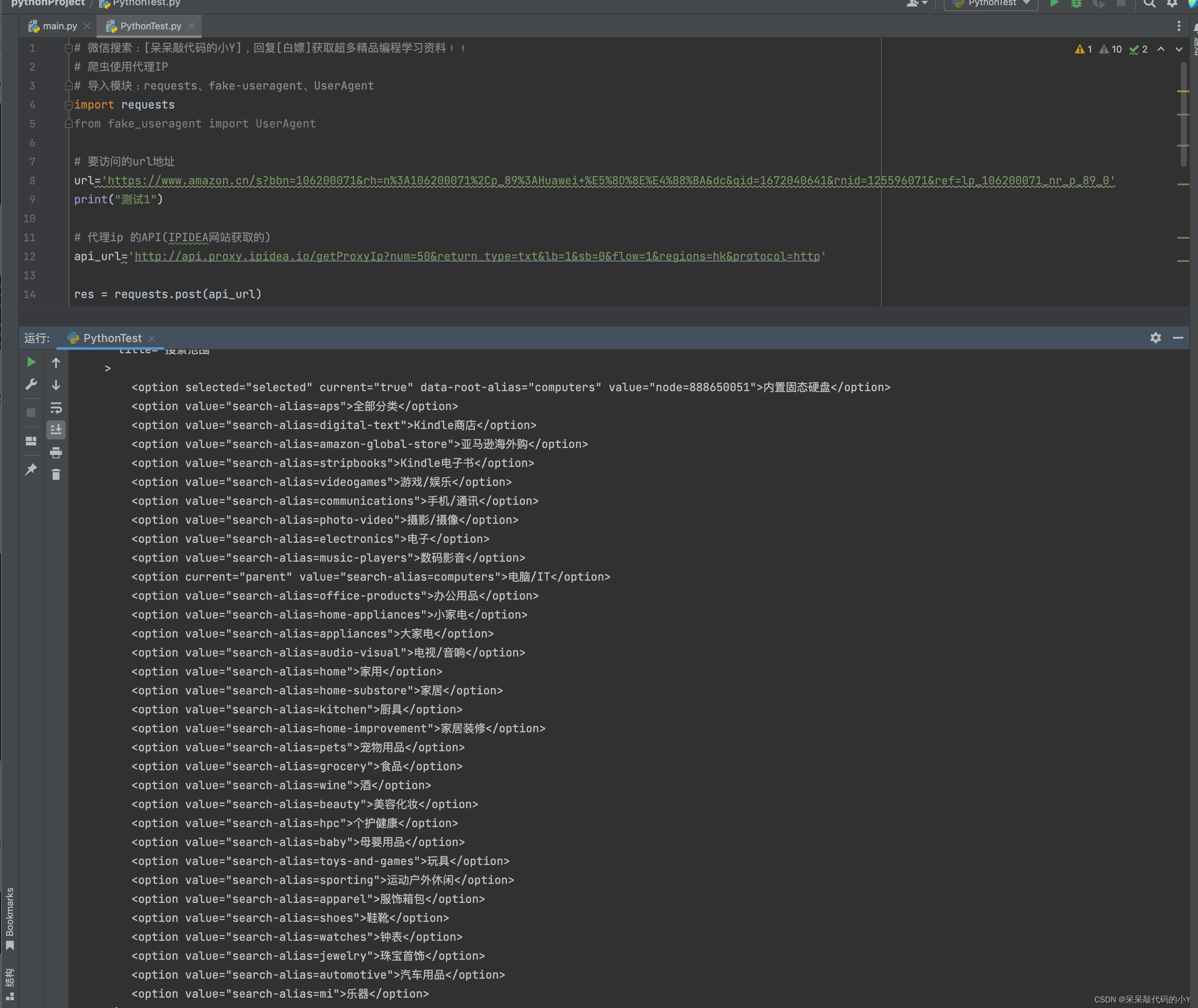Viewport: 1198px width, 1008px height.
Task: Click the search-alias=mi 乐器 line
Action: (x=280, y=994)
